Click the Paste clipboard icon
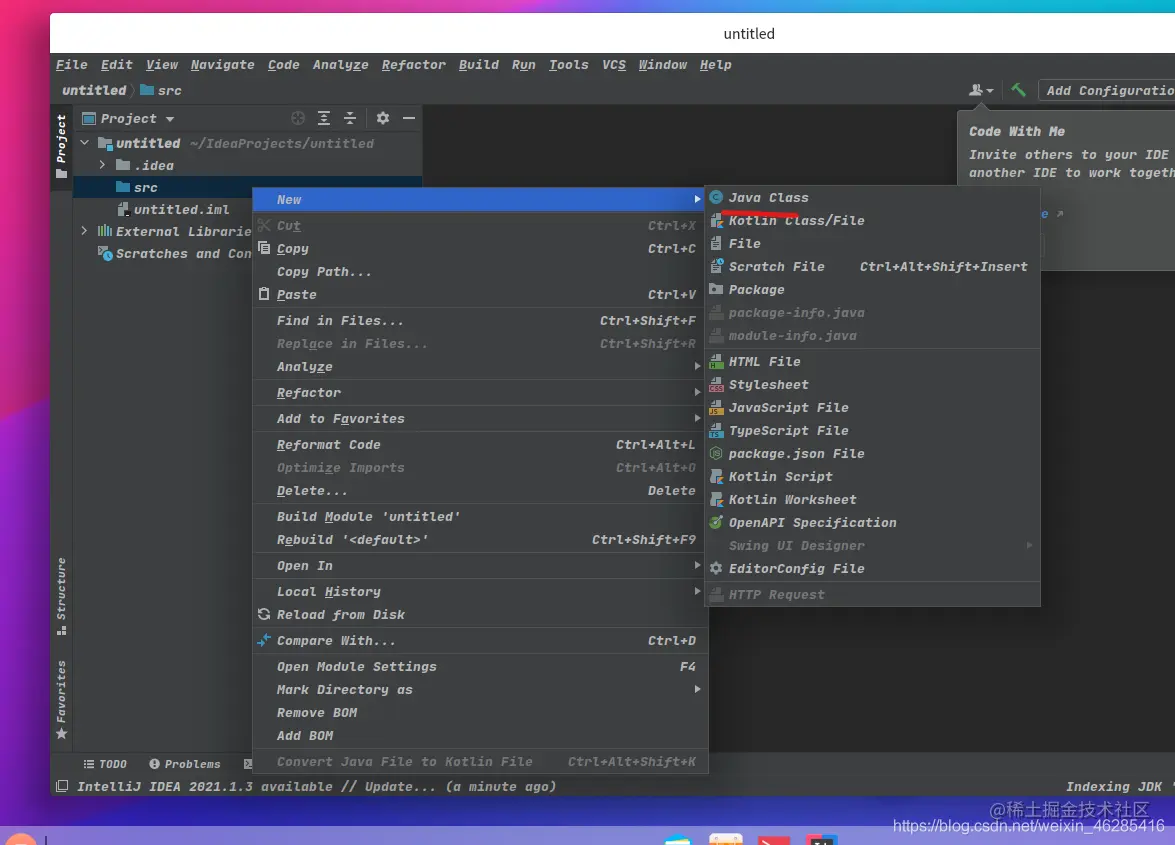Screen dimensions: 1175x845 264,294
